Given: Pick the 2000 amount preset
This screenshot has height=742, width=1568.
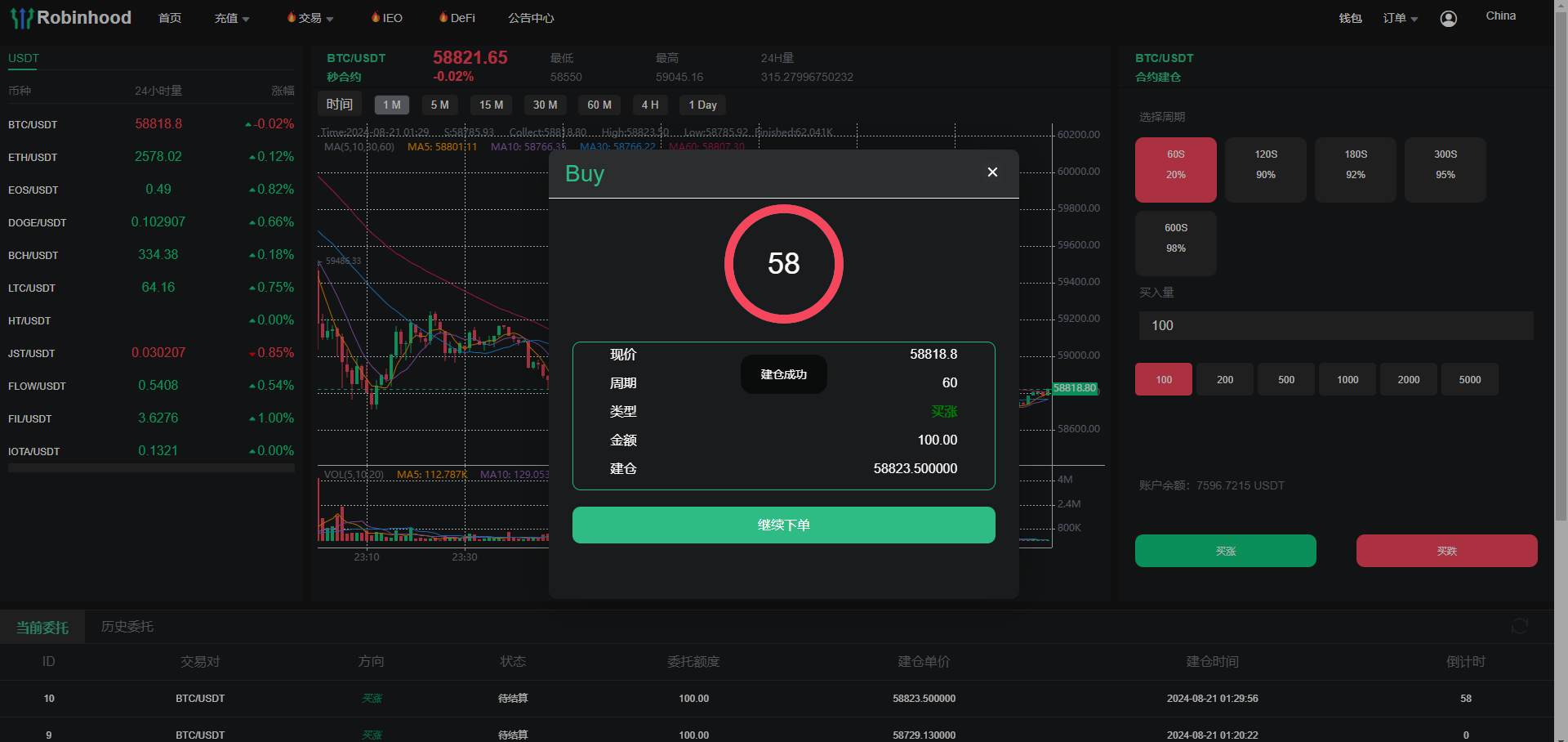Looking at the screenshot, I should coord(1409,379).
